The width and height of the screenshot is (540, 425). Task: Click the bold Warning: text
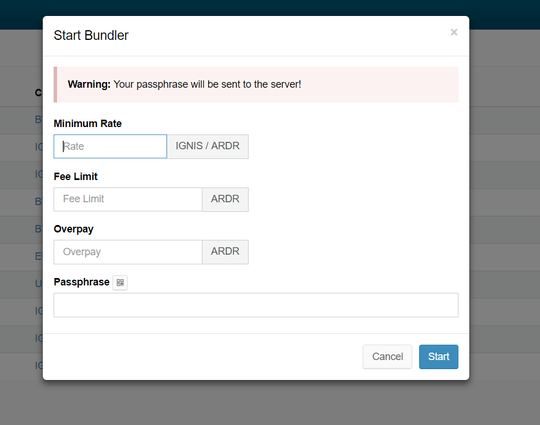[89, 84]
